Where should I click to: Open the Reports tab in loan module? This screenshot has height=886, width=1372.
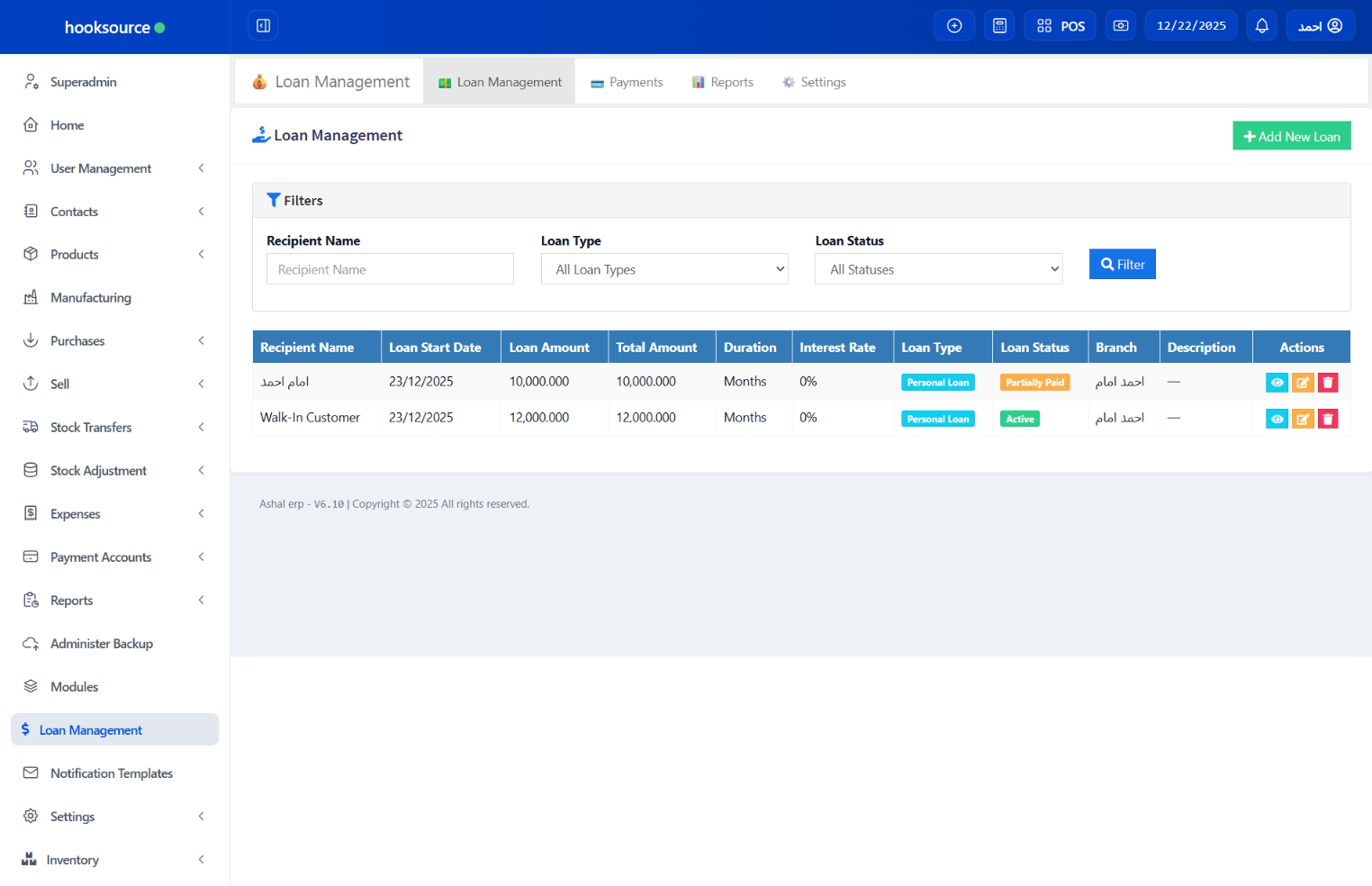click(722, 82)
